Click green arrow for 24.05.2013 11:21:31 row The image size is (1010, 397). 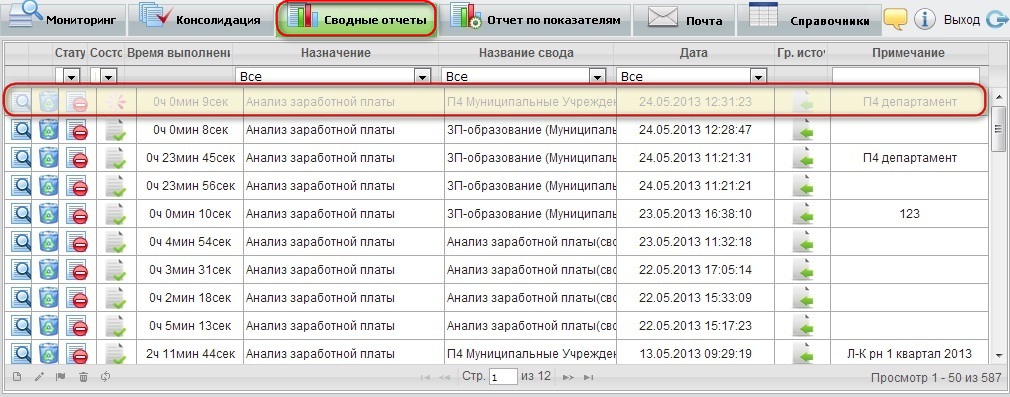(x=802, y=159)
